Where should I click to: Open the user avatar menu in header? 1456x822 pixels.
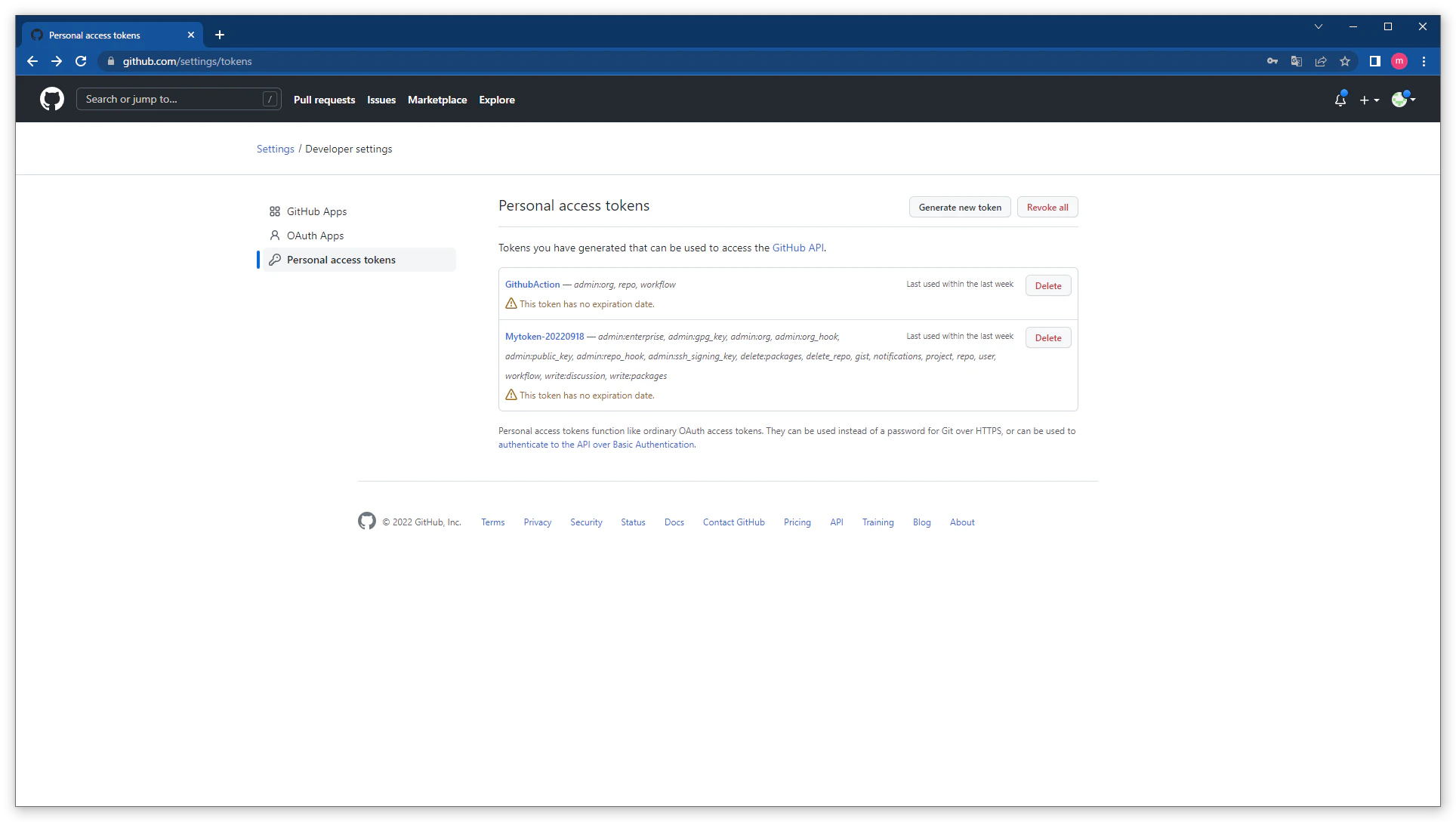1403,99
